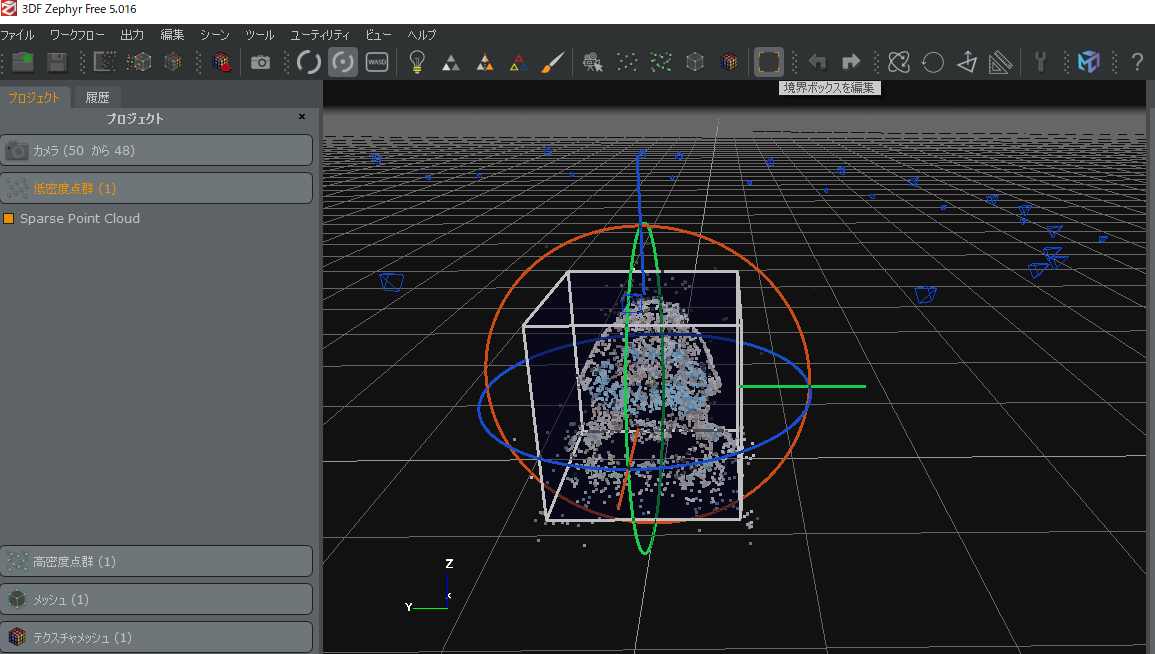Open the ワークフロー menu
The width and height of the screenshot is (1155, 654).
pyautogui.click(x=77, y=35)
